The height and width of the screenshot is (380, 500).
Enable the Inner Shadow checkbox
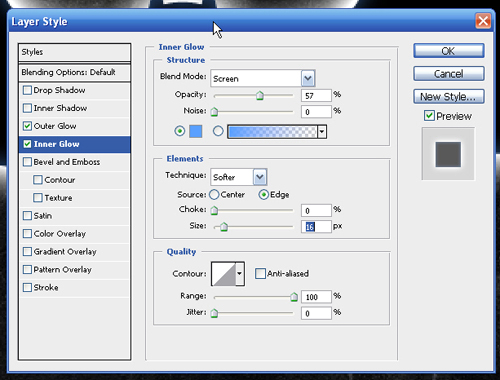pyautogui.click(x=27, y=108)
